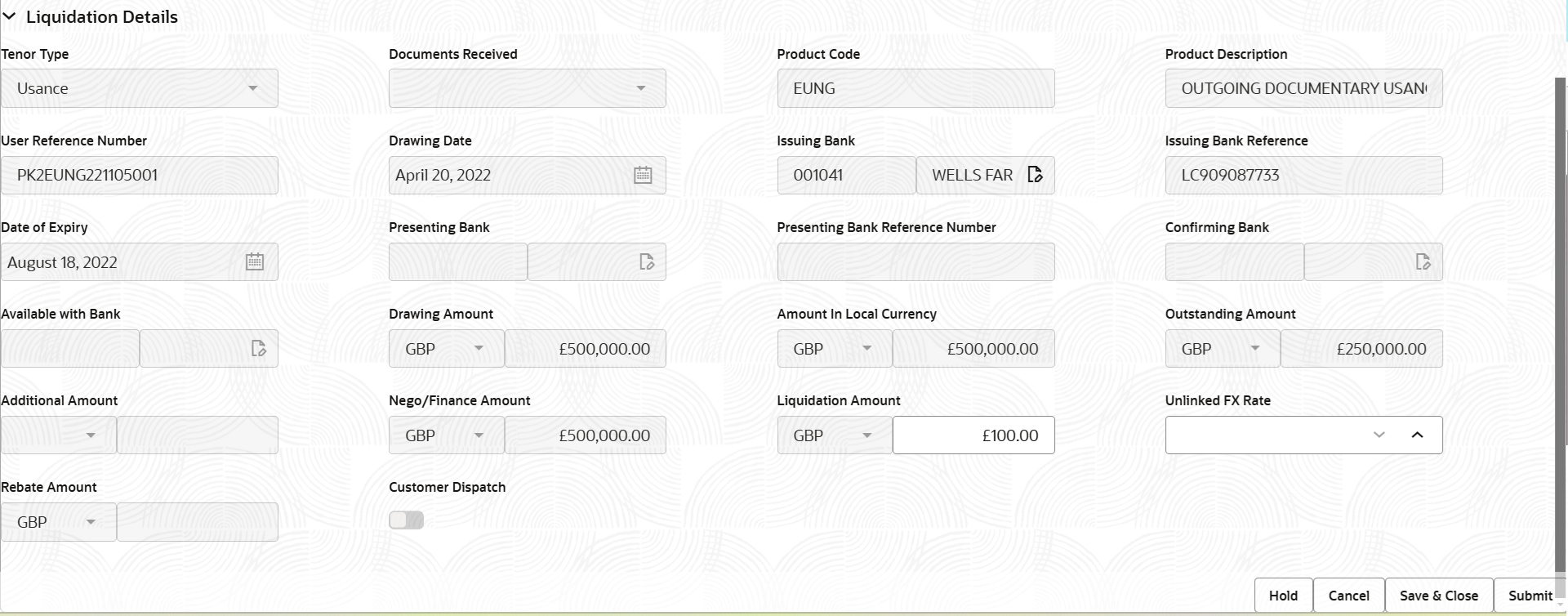The width and height of the screenshot is (1568, 616).
Task: Click the Save & Close button
Action: point(1438,596)
